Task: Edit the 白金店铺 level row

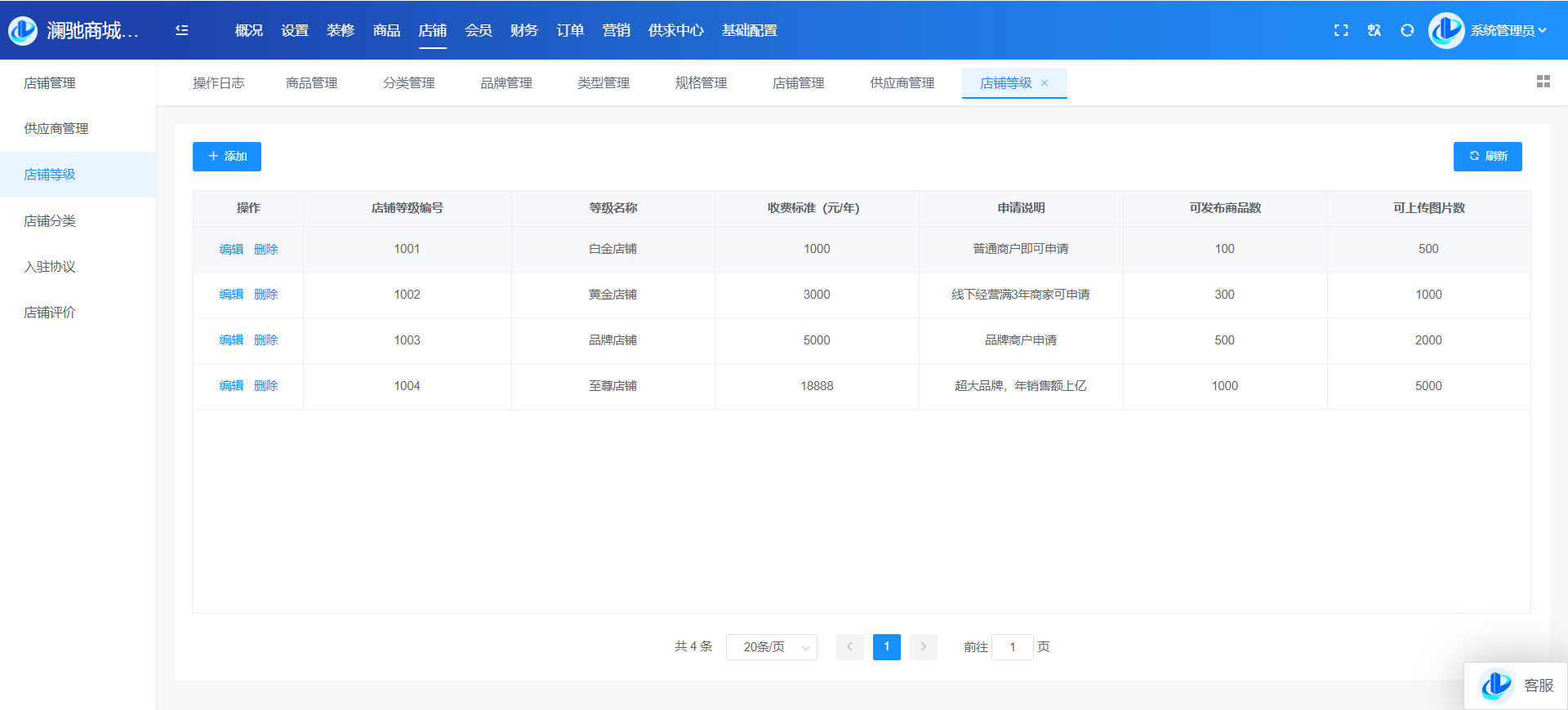Action: [231, 250]
